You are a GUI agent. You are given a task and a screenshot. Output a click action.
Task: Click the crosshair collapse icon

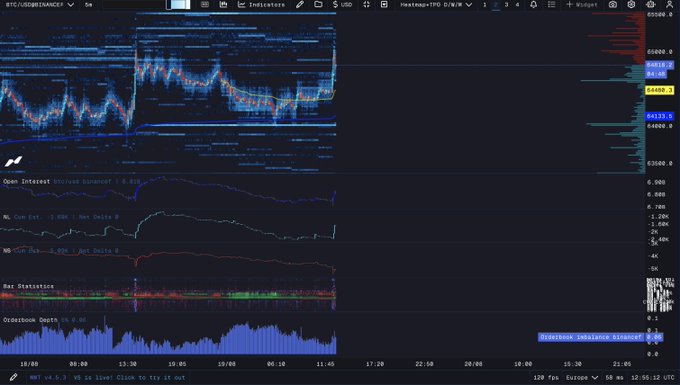(366, 4)
